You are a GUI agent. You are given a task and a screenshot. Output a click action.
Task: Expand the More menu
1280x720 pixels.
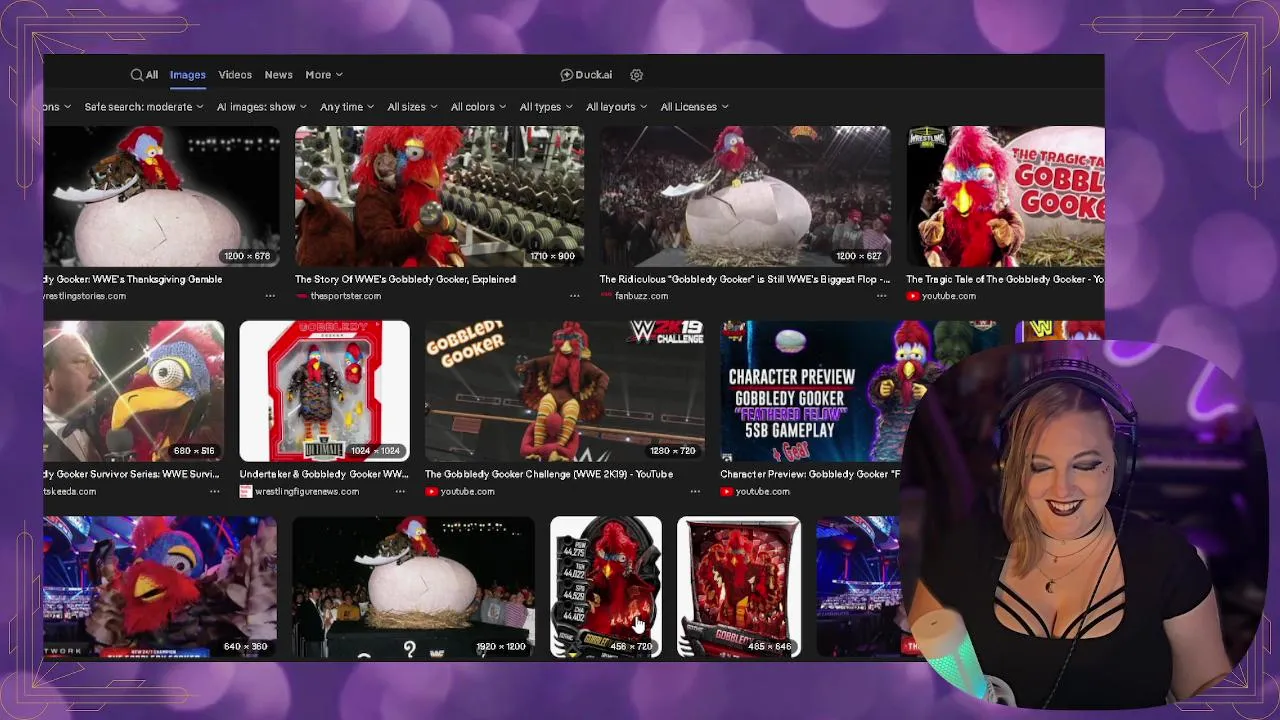tap(324, 75)
